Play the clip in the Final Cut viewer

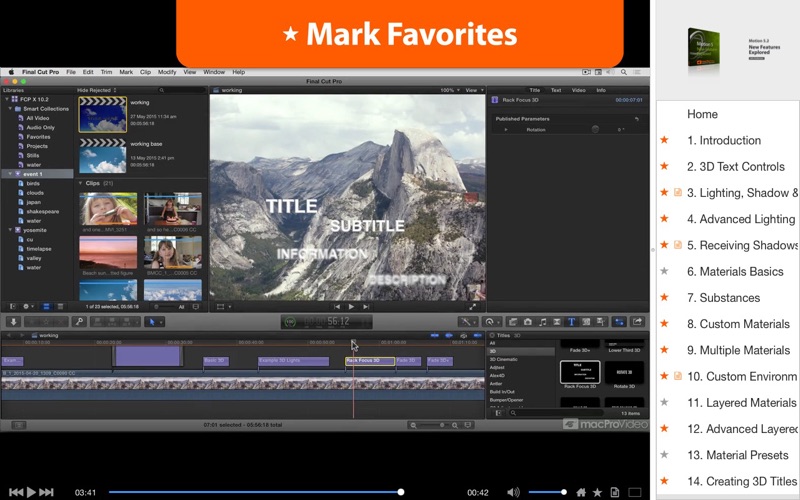tap(351, 307)
